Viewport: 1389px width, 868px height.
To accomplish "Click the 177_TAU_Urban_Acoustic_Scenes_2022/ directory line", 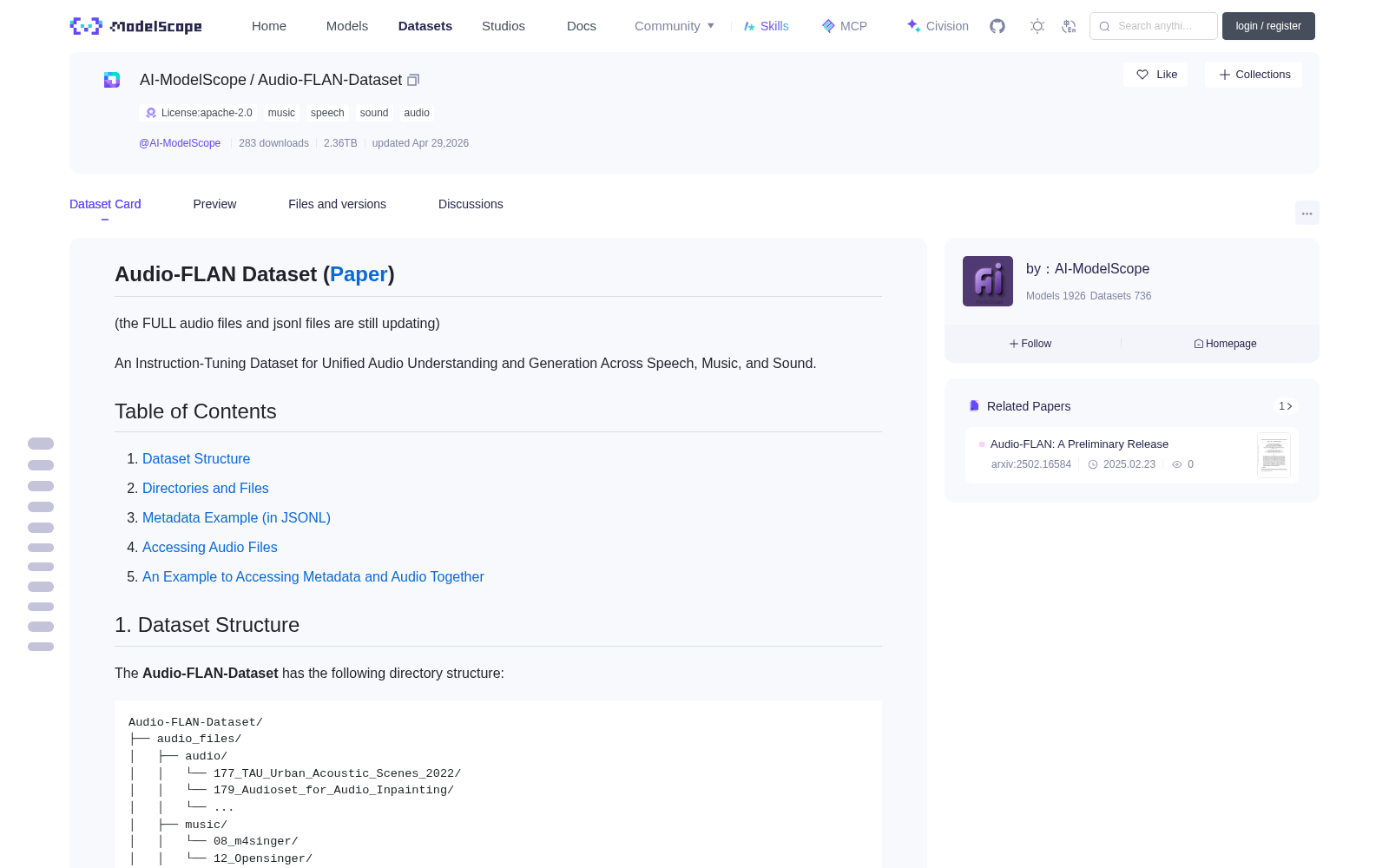I will tap(337, 773).
